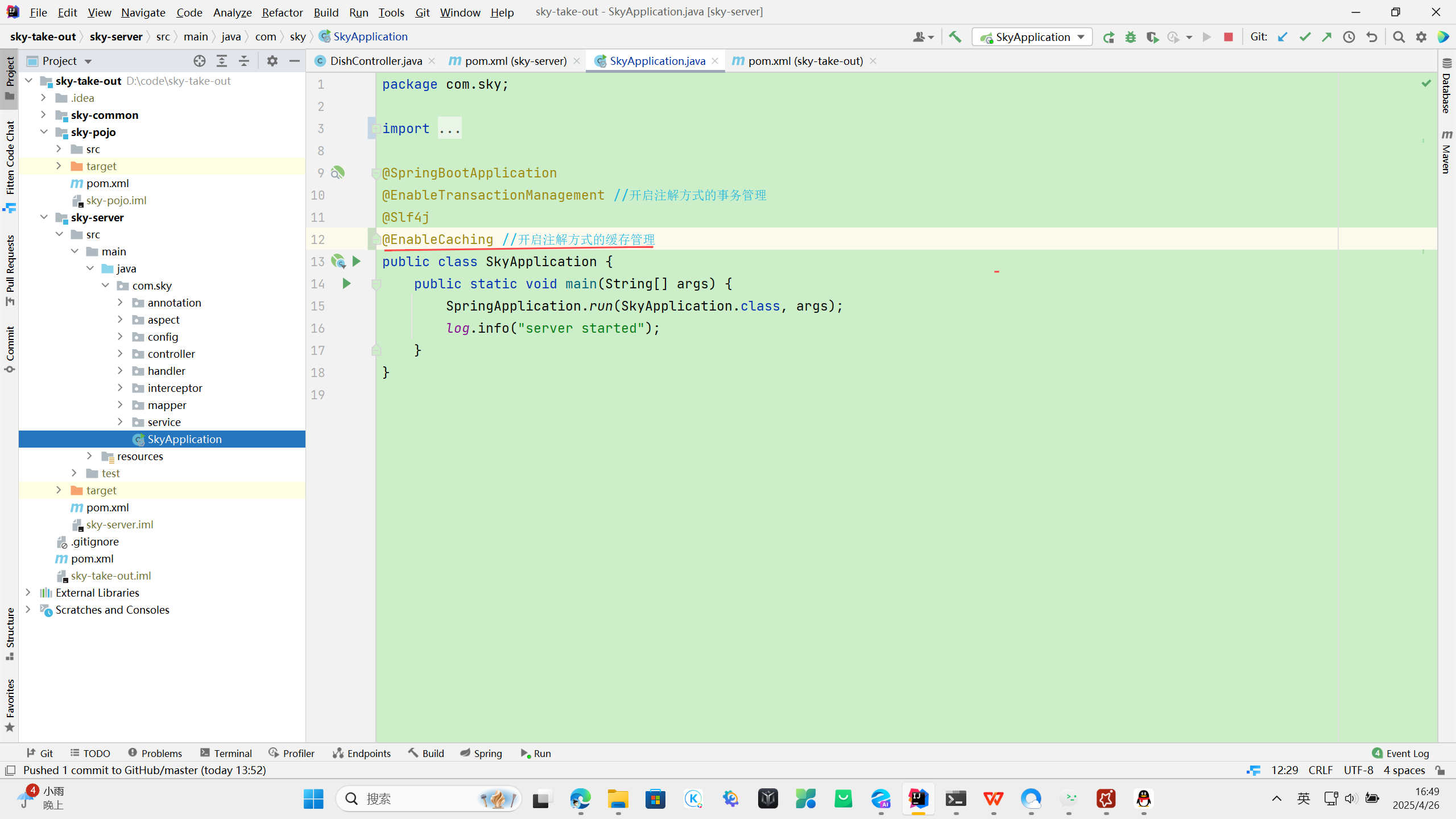This screenshot has width=1456, height=819.
Task: Open QQ penguin from Windows taskbar
Action: (1143, 799)
